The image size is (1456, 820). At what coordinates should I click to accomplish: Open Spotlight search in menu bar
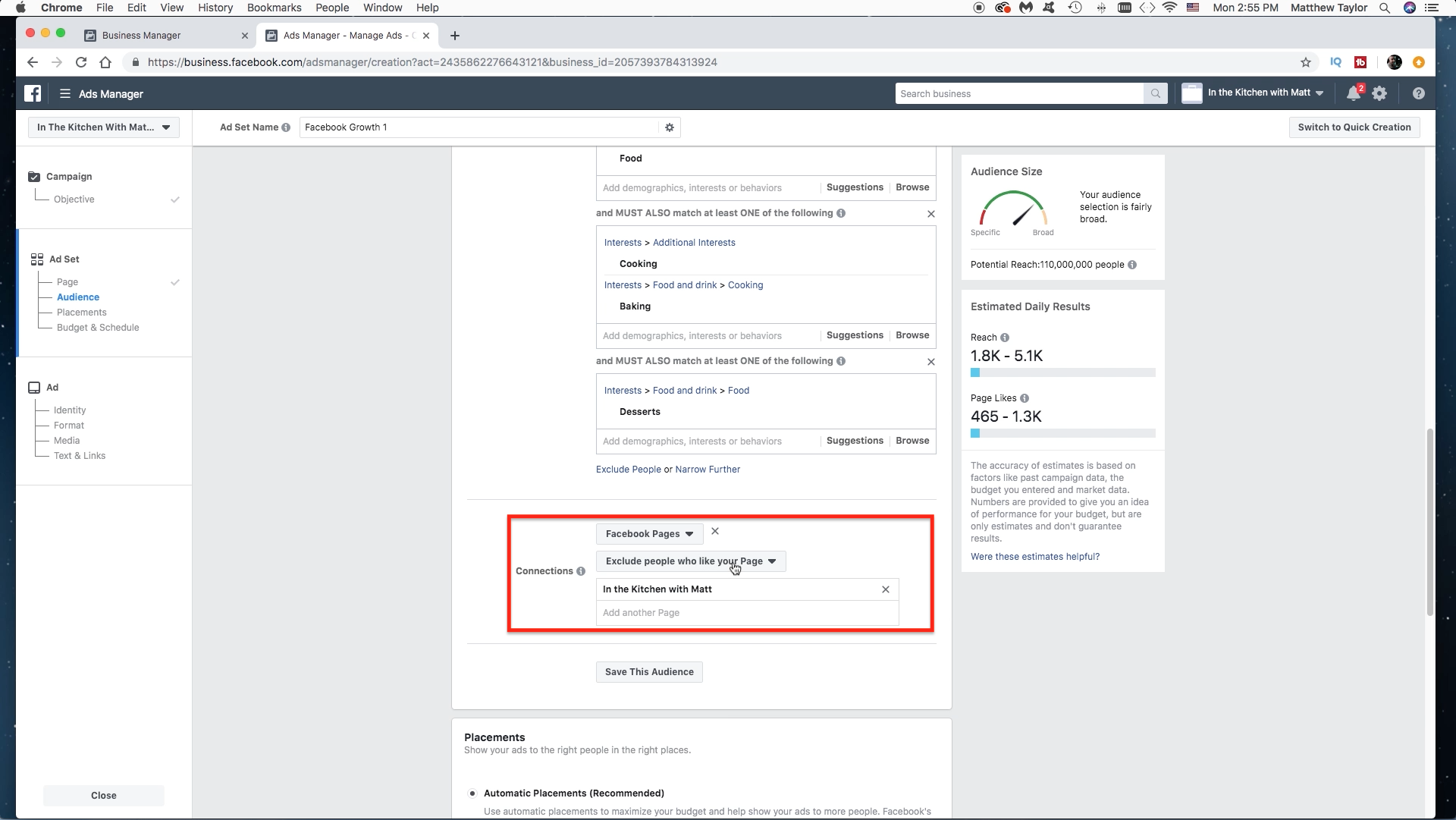[1385, 8]
